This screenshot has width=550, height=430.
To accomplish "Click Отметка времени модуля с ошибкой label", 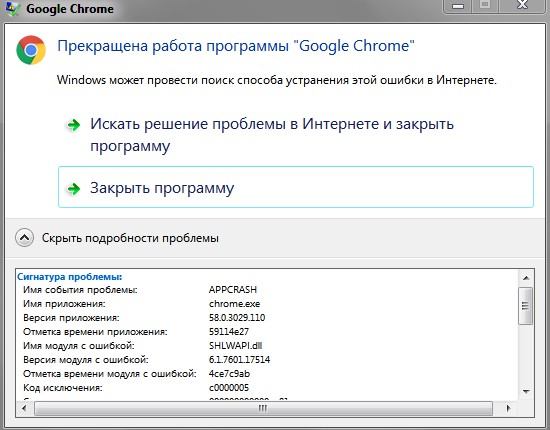I will pos(110,374).
